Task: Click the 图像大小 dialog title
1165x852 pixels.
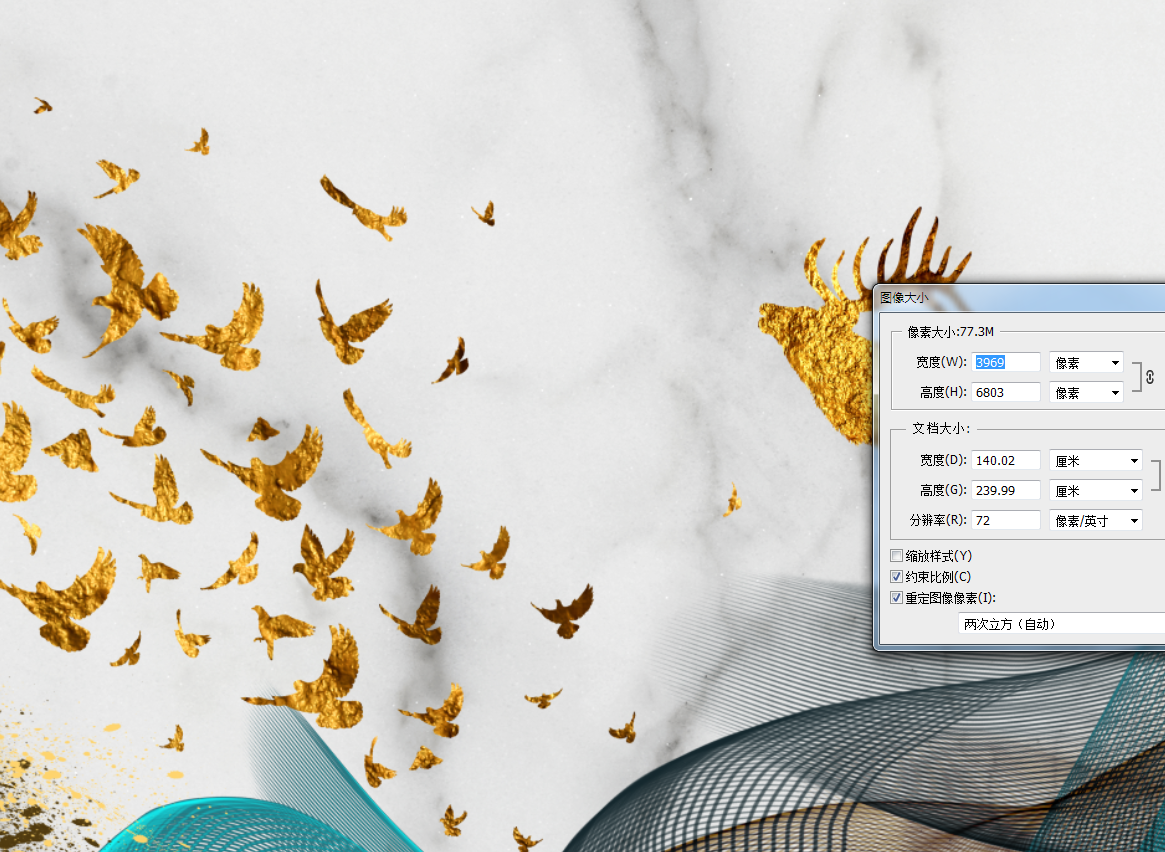Action: click(x=904, y=298)
